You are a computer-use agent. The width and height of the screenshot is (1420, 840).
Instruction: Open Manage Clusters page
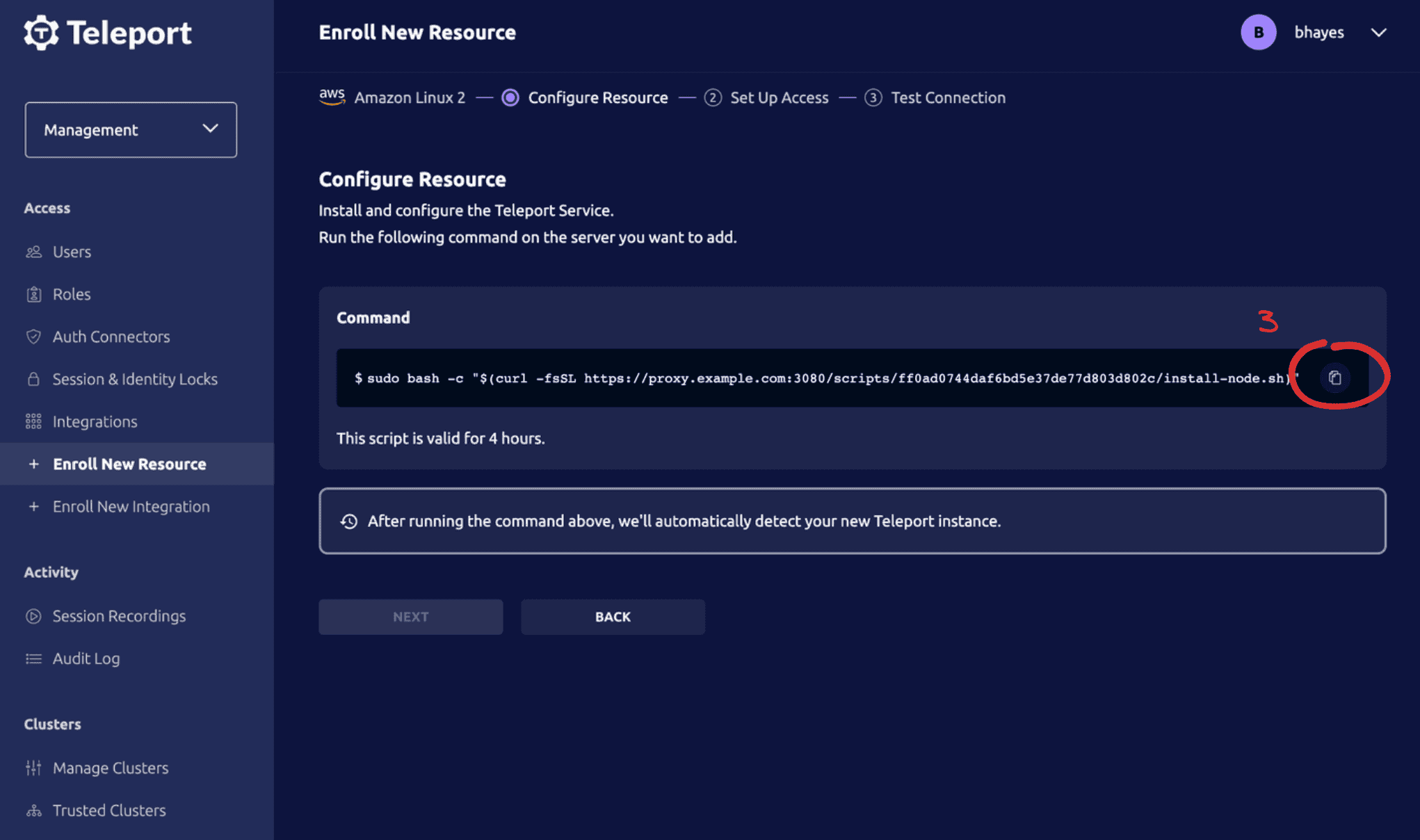pyautogui.click(x=111, y=768)
